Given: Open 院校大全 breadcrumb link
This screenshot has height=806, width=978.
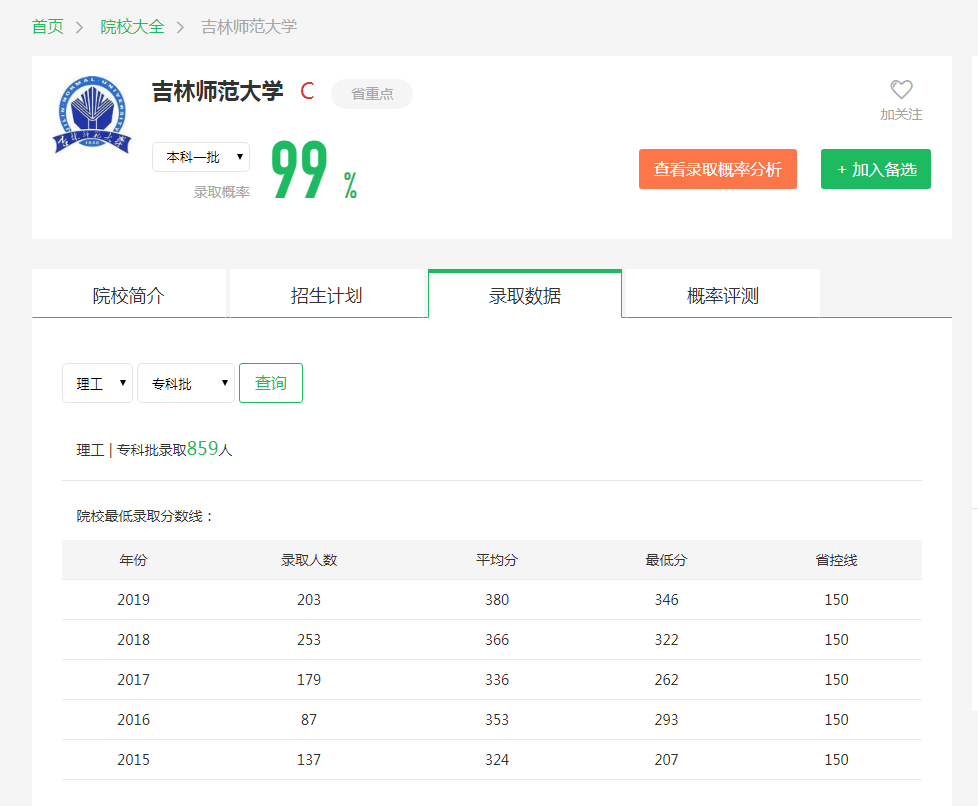Looking at the screenshot, I should [x=132, y=27].
